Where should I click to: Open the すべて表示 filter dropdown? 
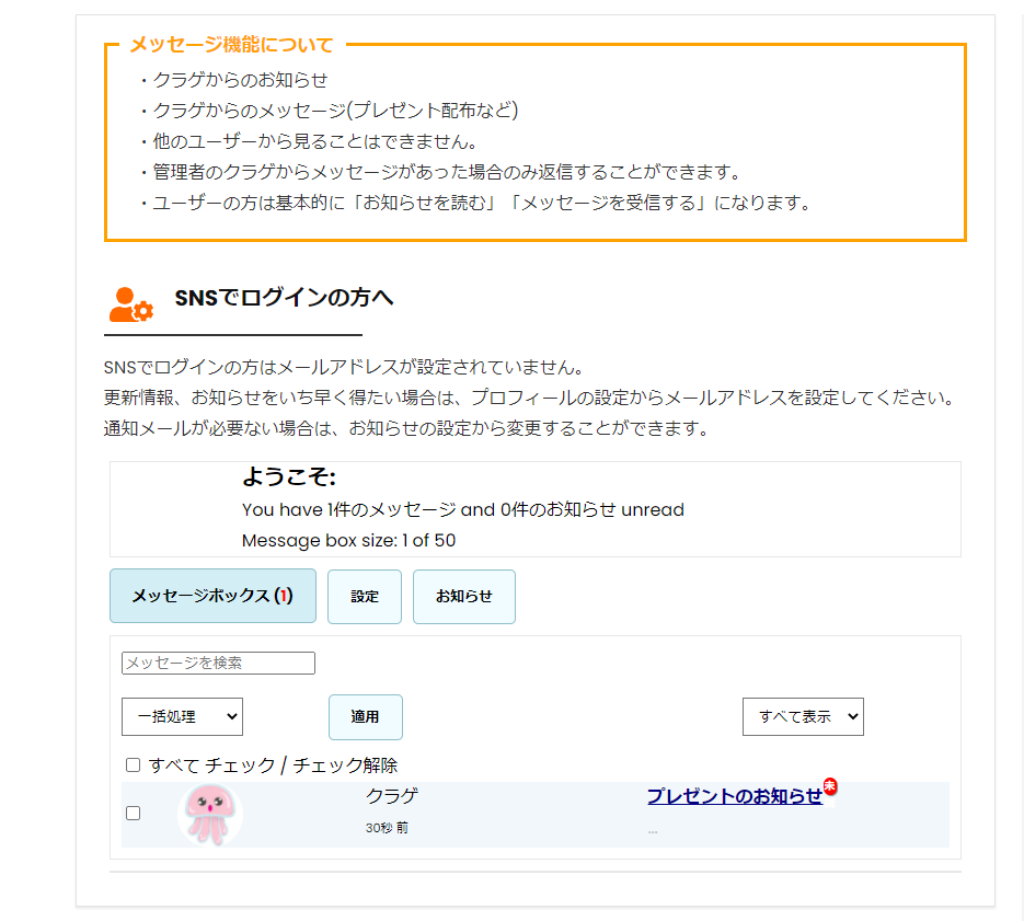[x=802, y=717]
